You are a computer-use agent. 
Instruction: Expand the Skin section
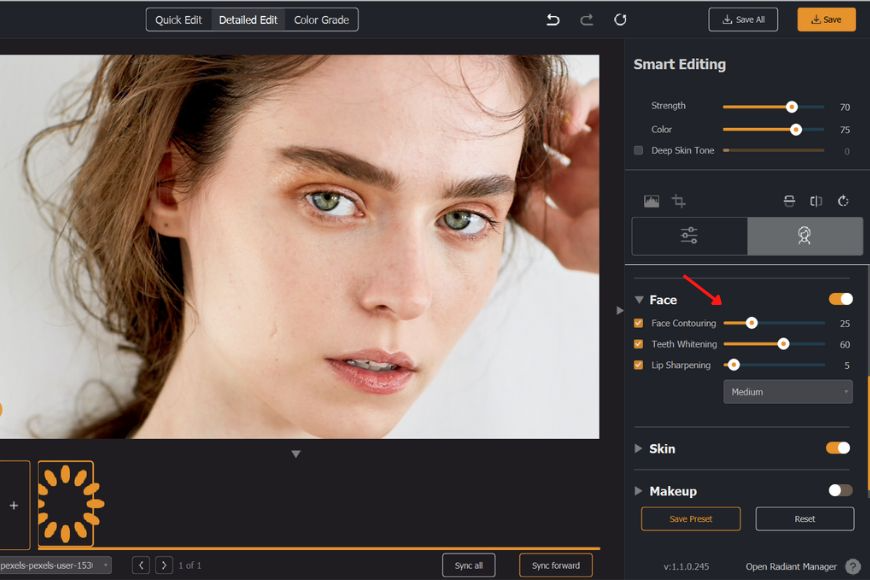tap(640, 448)
